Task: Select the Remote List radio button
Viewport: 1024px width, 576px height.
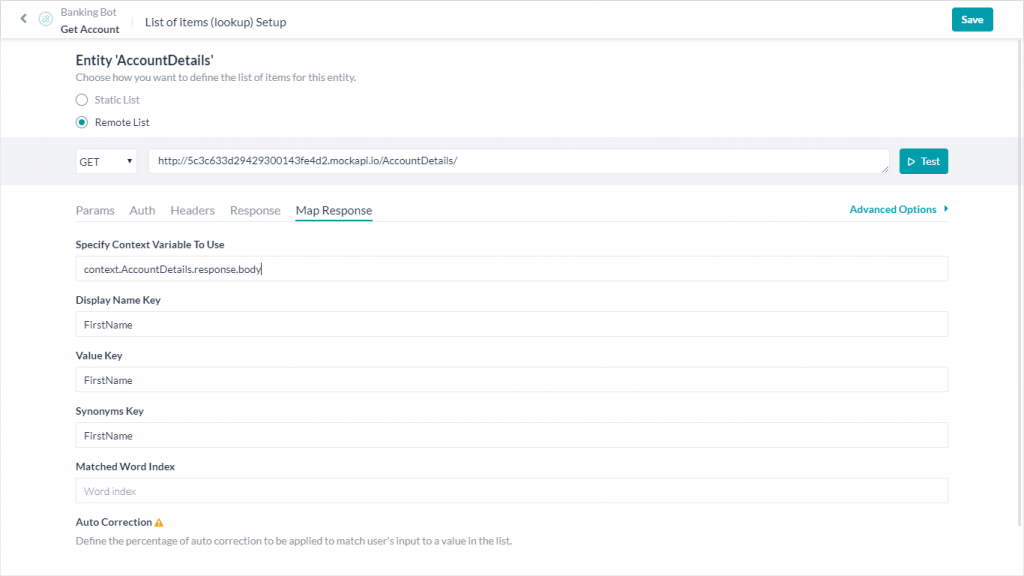Action: [x=82, y=122]
